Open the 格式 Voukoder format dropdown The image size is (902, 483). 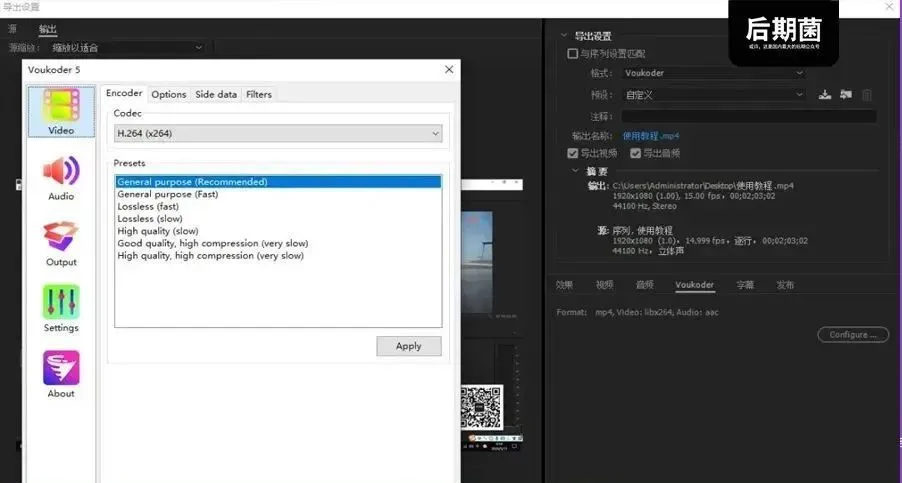pos(713,73)
